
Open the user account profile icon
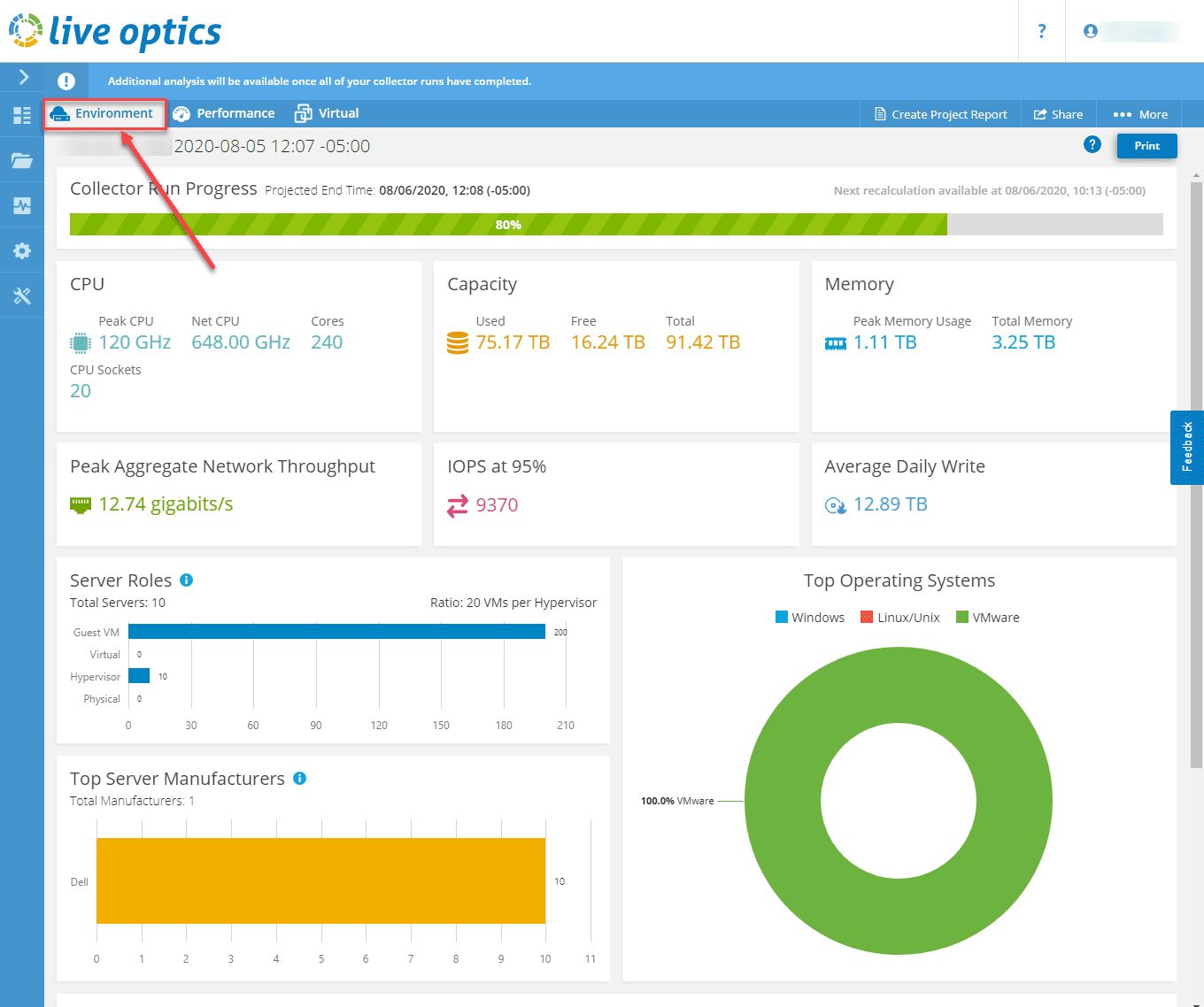1091,31
